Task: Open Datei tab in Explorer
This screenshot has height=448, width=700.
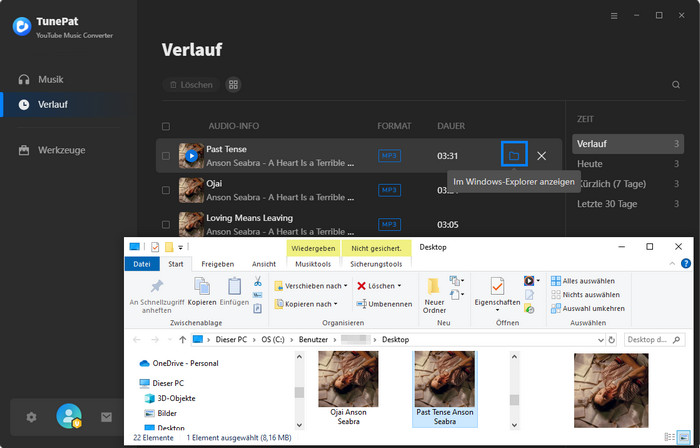Action: (x=142, y=264)
